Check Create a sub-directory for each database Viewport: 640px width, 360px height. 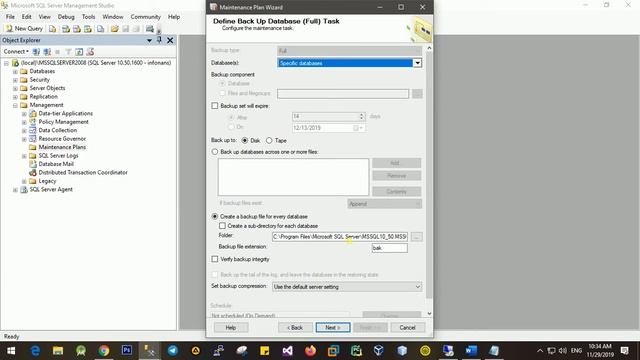pyautogui.click(x=222, y=226)
